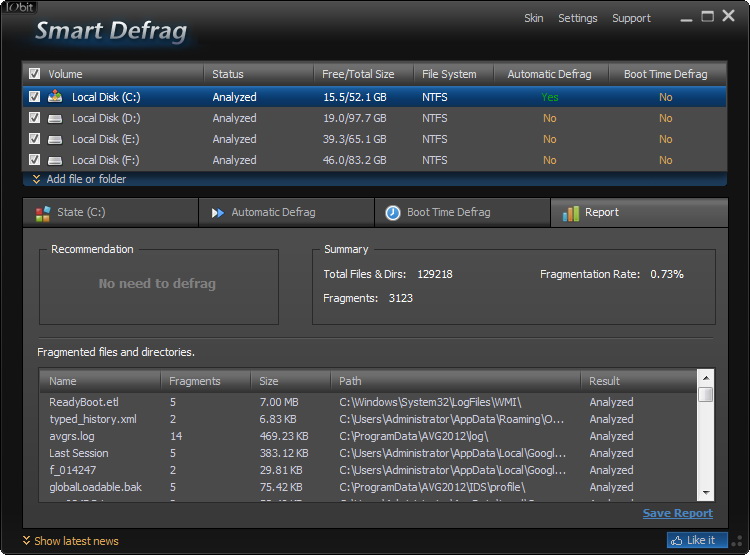
Task: Click the IObit logo in the title bar
Action: 20,7
